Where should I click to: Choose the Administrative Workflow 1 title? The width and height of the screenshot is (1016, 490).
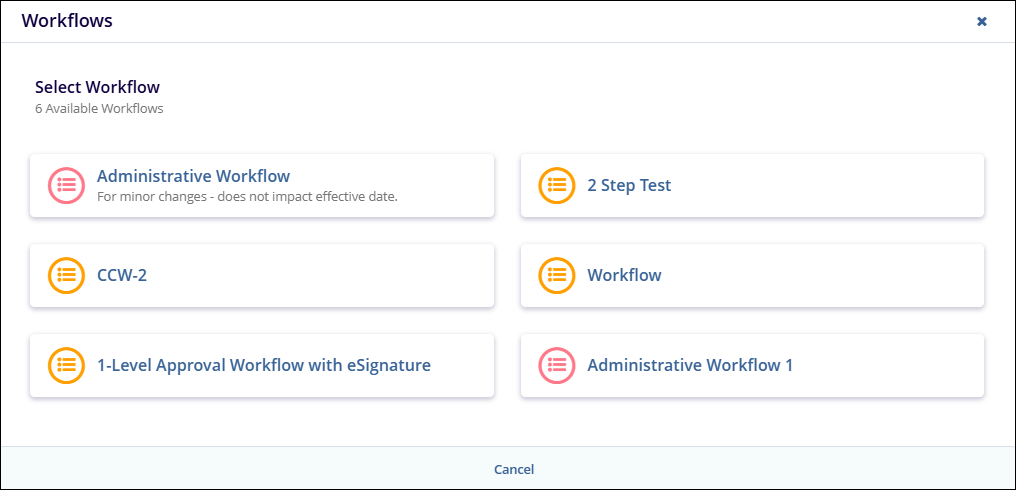pyautogui.click(x=690, y=365)
